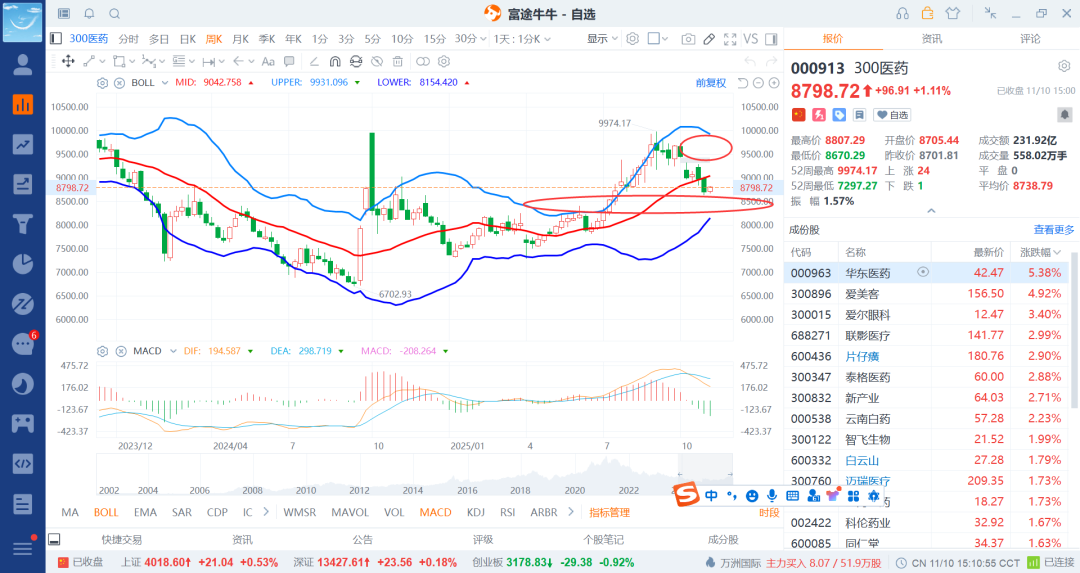This screenshot has width=1080, height=573.
Task: Click the constituents list vertical scrollbar
Action: coord(1073,332)
